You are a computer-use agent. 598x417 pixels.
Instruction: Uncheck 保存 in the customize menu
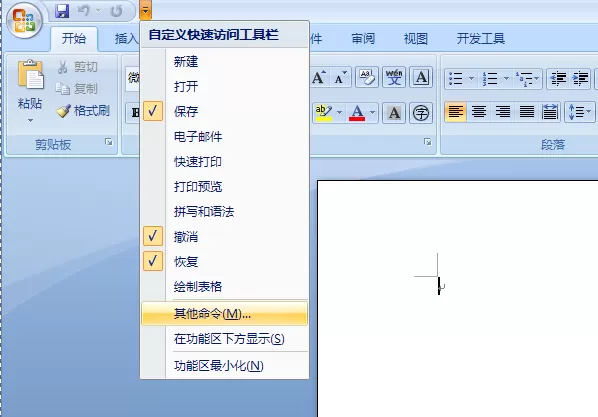pos(224,111)
